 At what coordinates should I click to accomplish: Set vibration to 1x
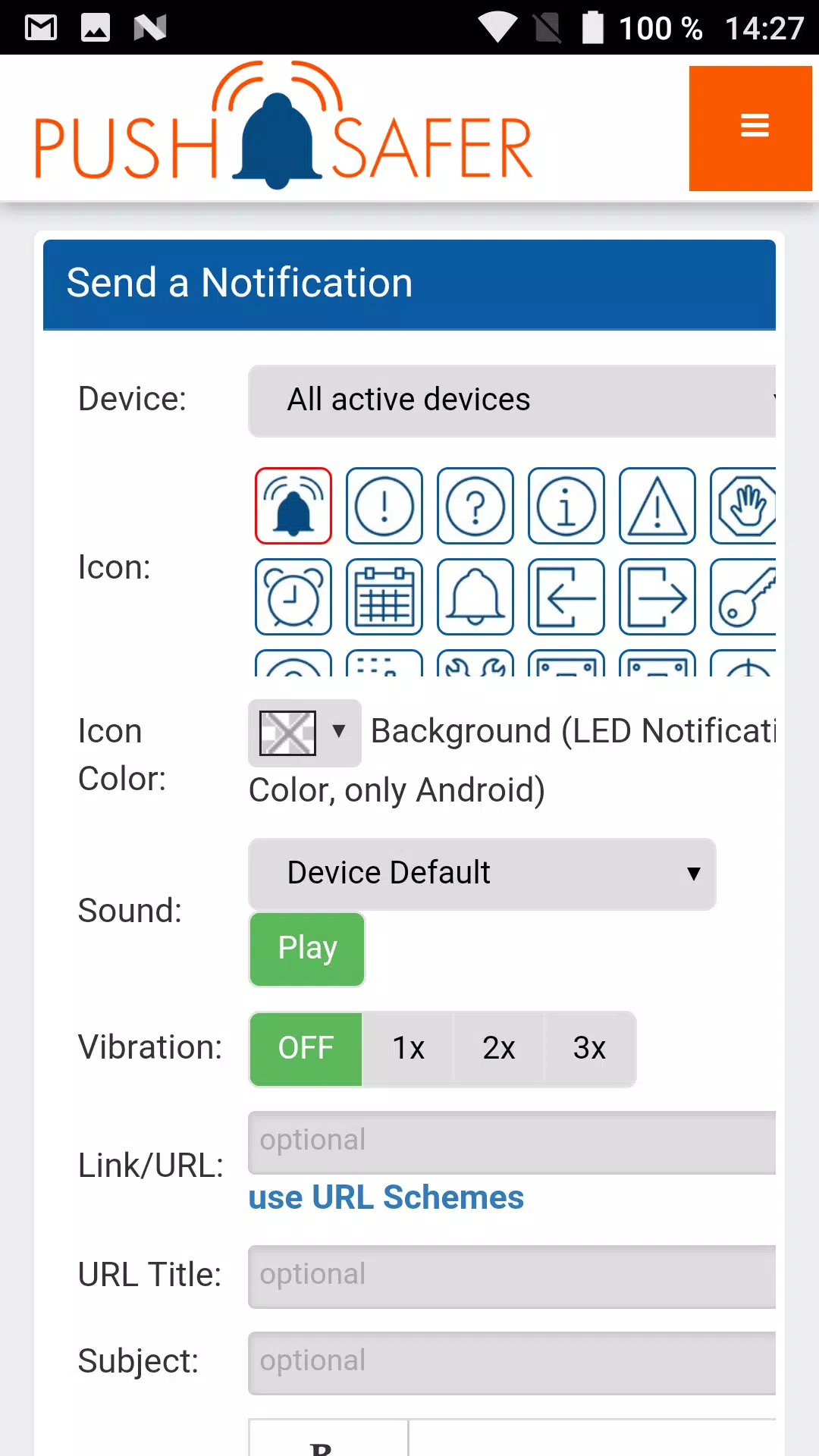tap(408, 1049)
